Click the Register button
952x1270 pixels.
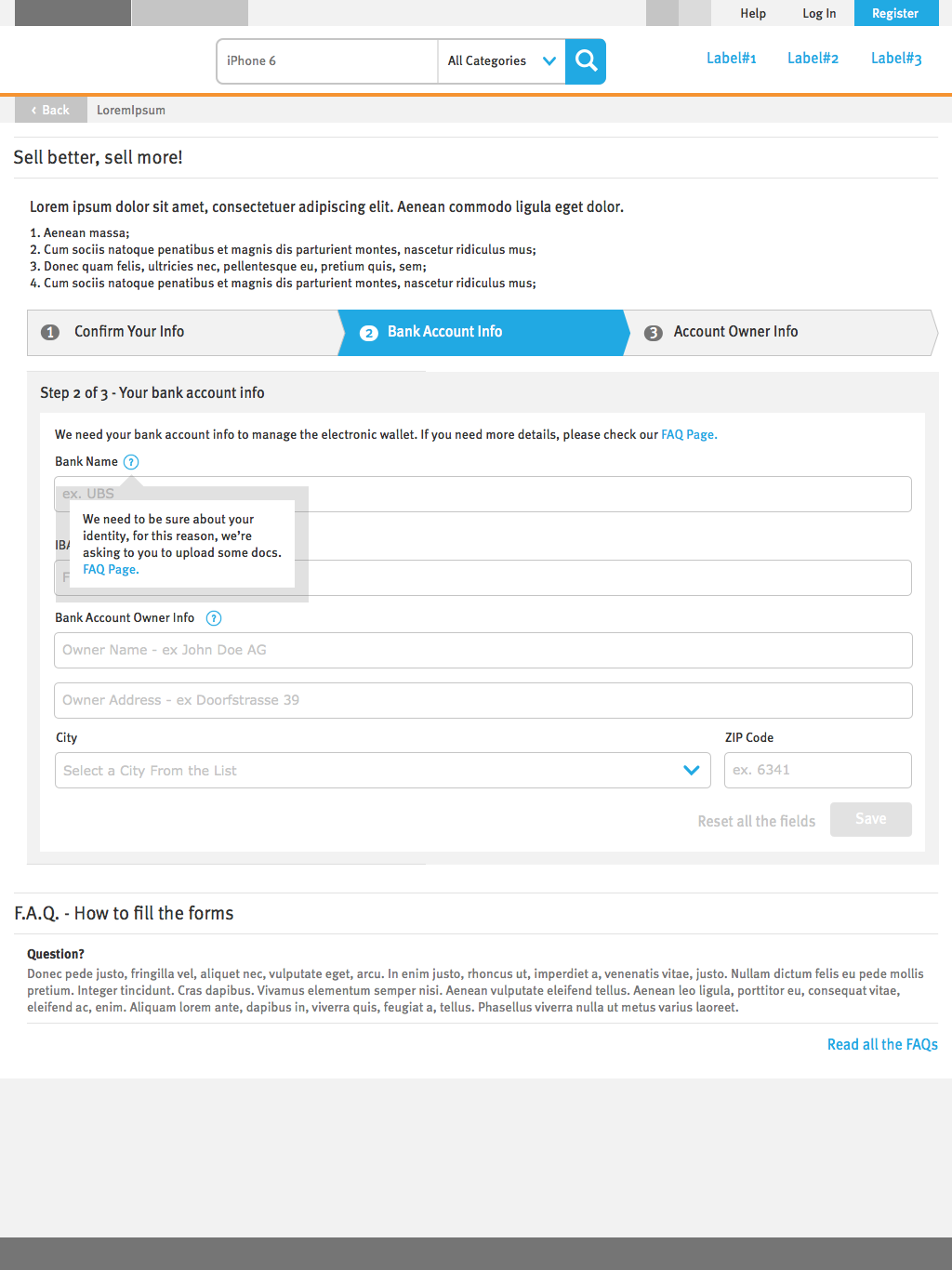tap(896, 13)
